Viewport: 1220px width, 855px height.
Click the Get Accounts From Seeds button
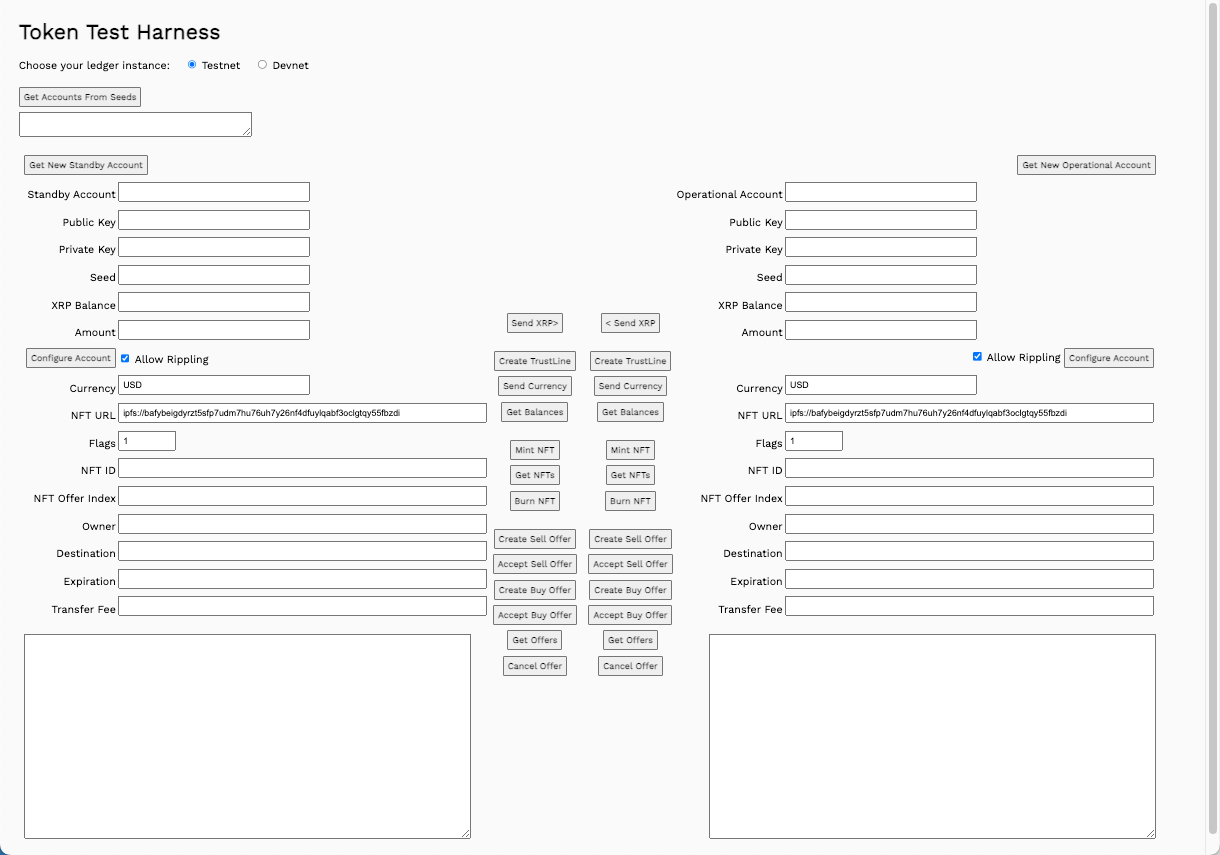pyautogui.click(x=79, y=97)
